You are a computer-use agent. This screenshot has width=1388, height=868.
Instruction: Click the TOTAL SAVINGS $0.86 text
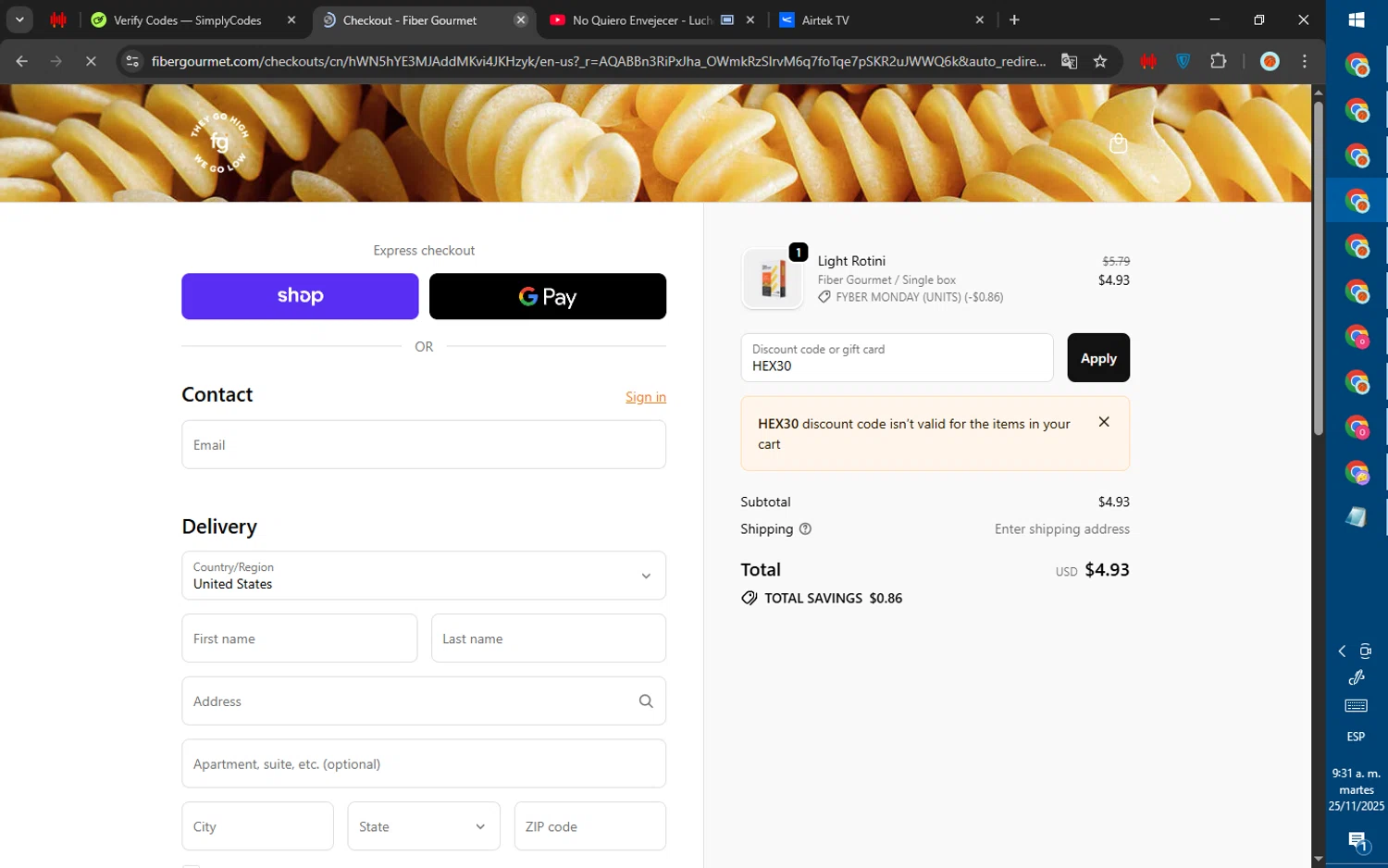[x=833, y=598]
